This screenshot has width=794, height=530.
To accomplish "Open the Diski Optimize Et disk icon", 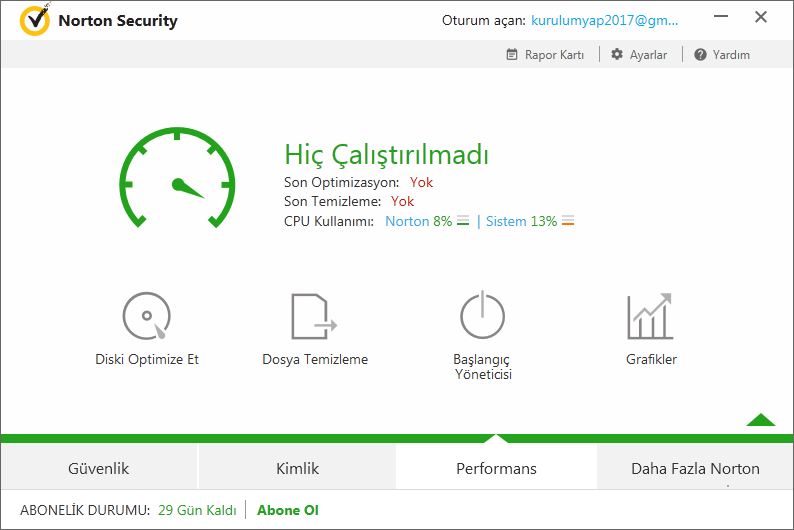I will click(147, 316).
